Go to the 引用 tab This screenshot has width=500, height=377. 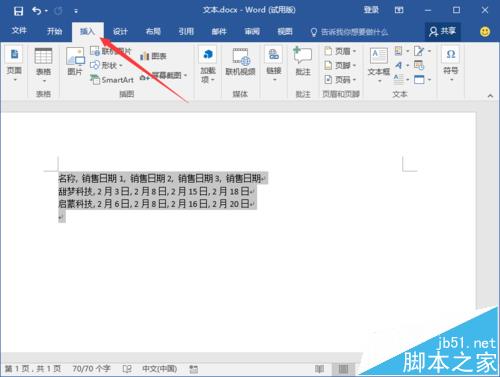click(186, 32)
